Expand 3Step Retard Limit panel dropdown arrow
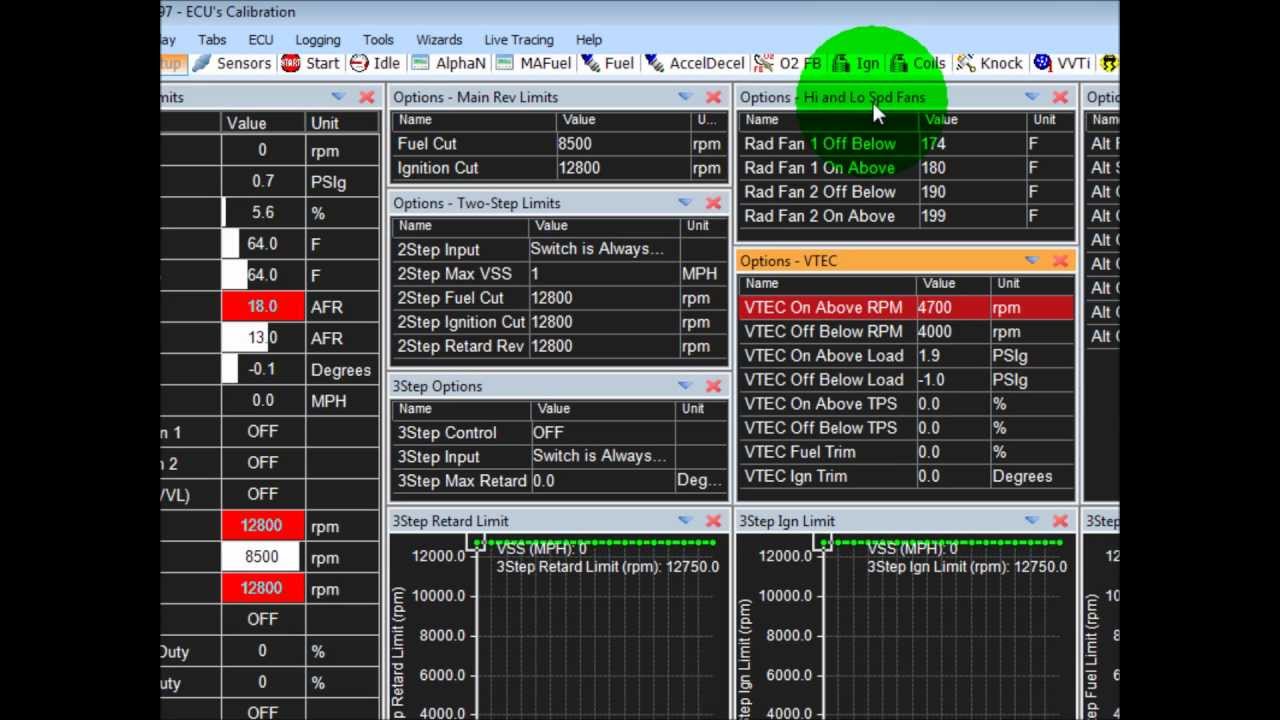 pos(685,521)
